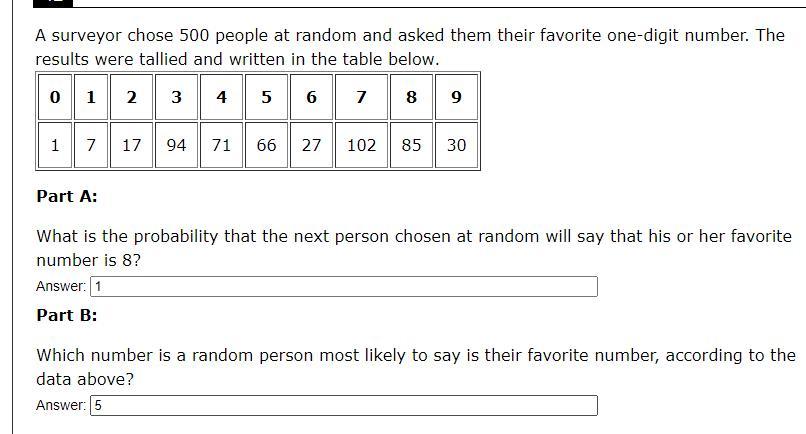Click the tally cell showing 27

(x=311, y=145)
